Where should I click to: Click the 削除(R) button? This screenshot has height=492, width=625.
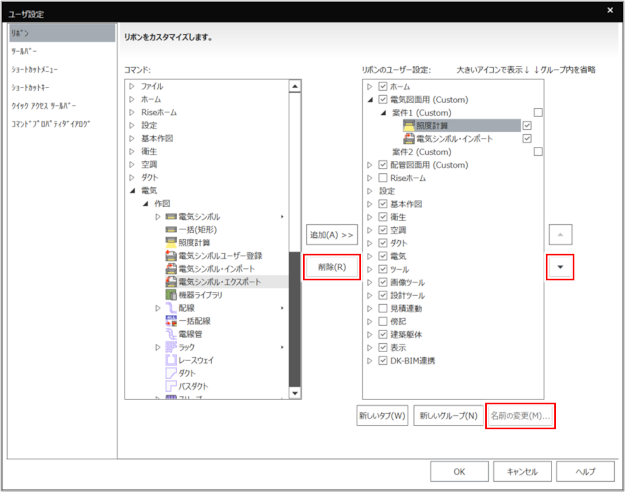[x=331, y=267]
